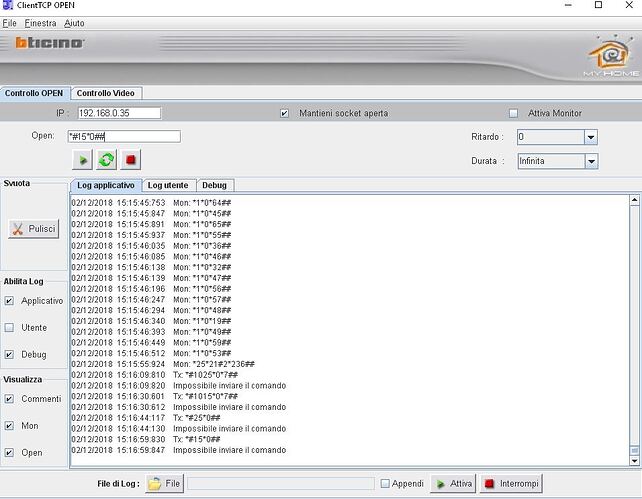Image resolution: width=642 pixels, height=499 pixels.
Task: Minimize the ClientTCP OPEN window
Action: point(568,5)
